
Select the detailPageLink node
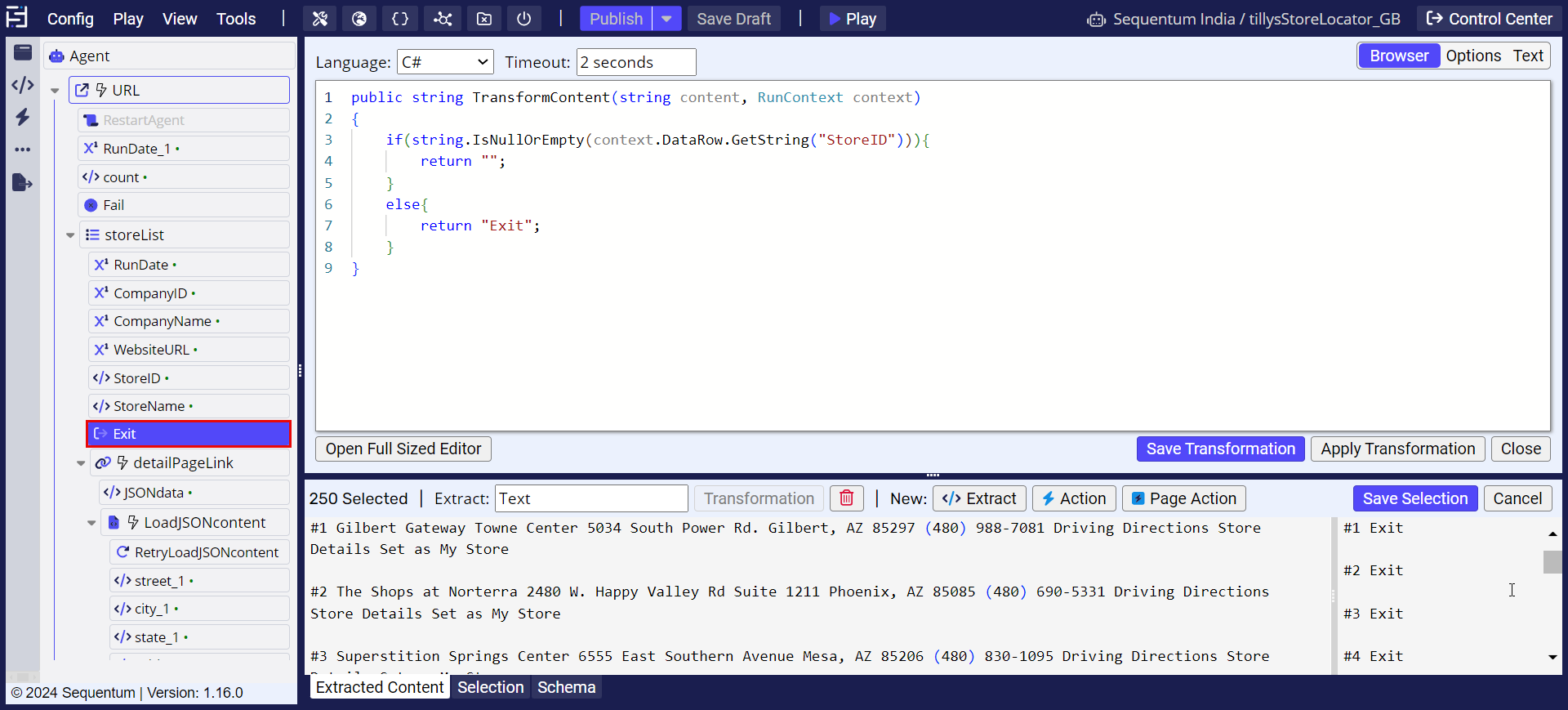point(189,463)
